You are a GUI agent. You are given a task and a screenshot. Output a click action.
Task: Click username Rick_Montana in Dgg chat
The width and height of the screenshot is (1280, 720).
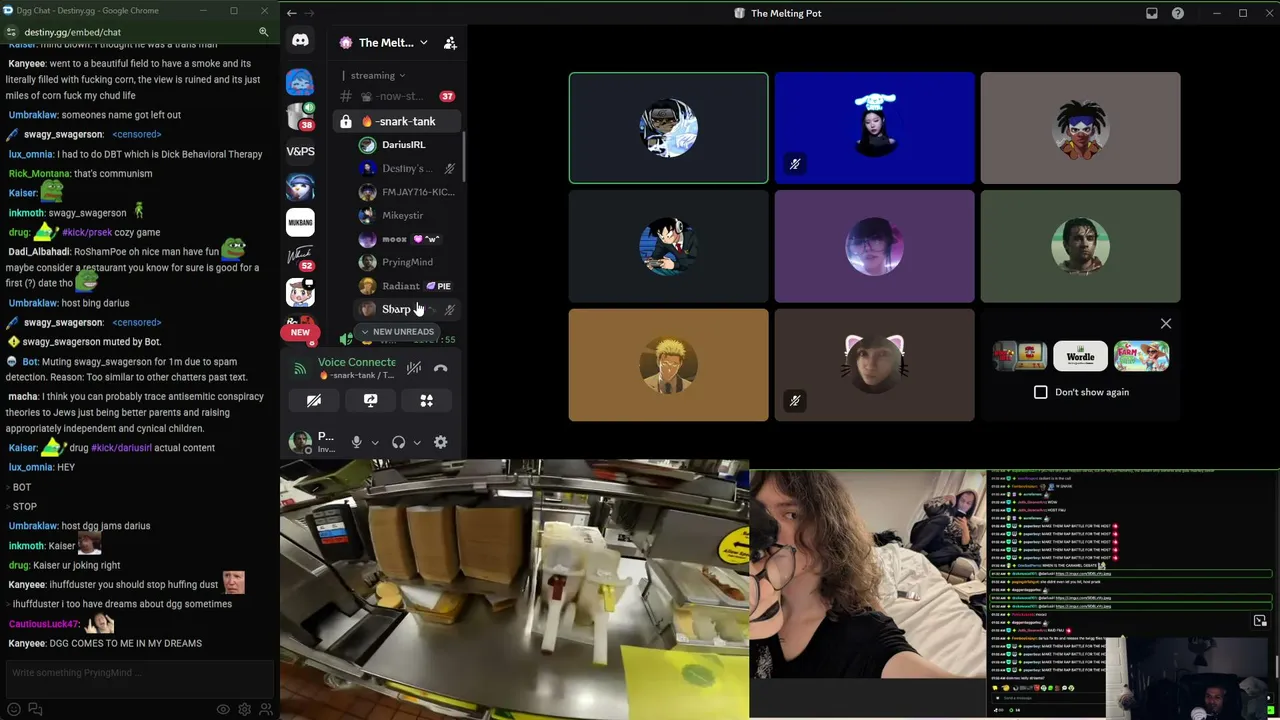tap(39, 174)
